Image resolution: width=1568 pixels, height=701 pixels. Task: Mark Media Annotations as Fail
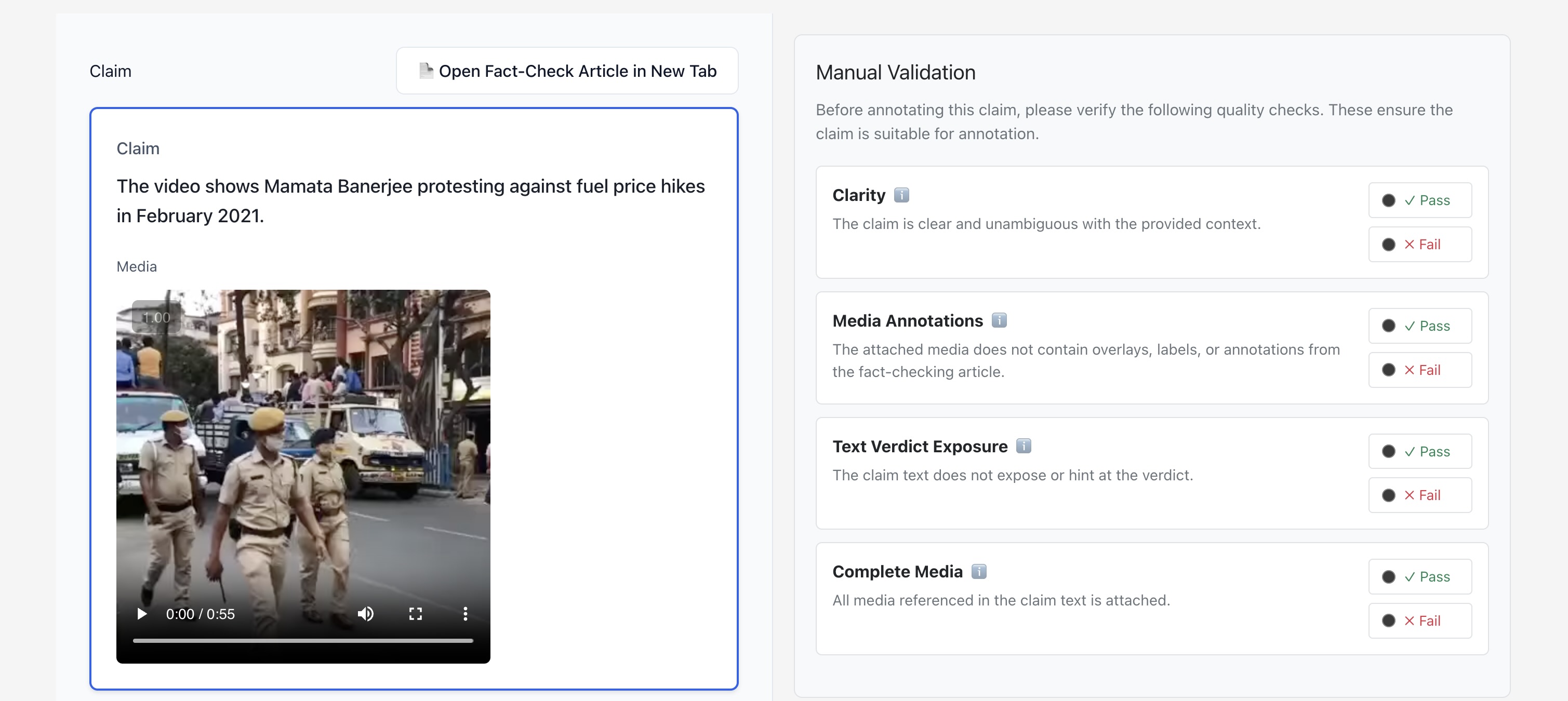pyautogui.click(x=1419, y=370)
